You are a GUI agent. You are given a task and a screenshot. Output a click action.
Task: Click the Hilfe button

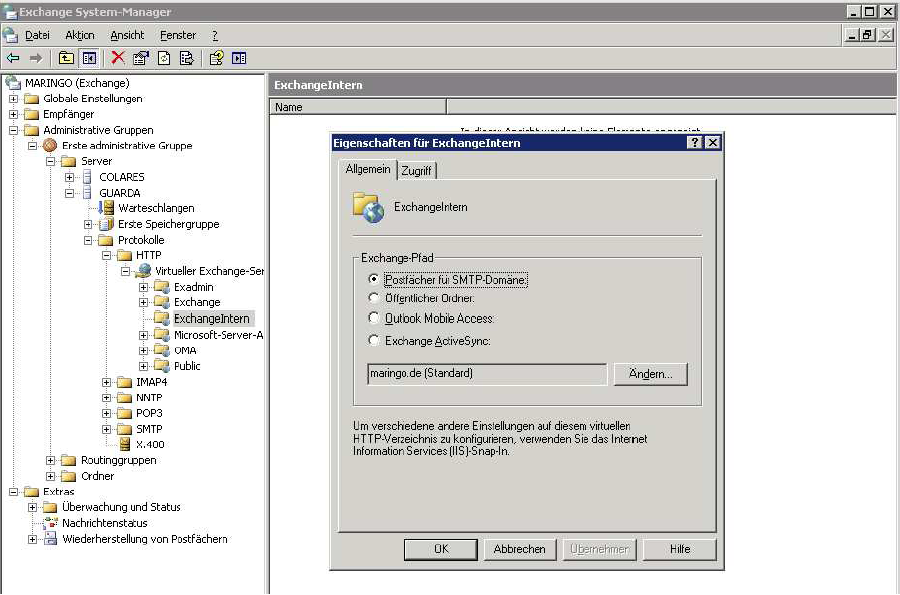680,549
